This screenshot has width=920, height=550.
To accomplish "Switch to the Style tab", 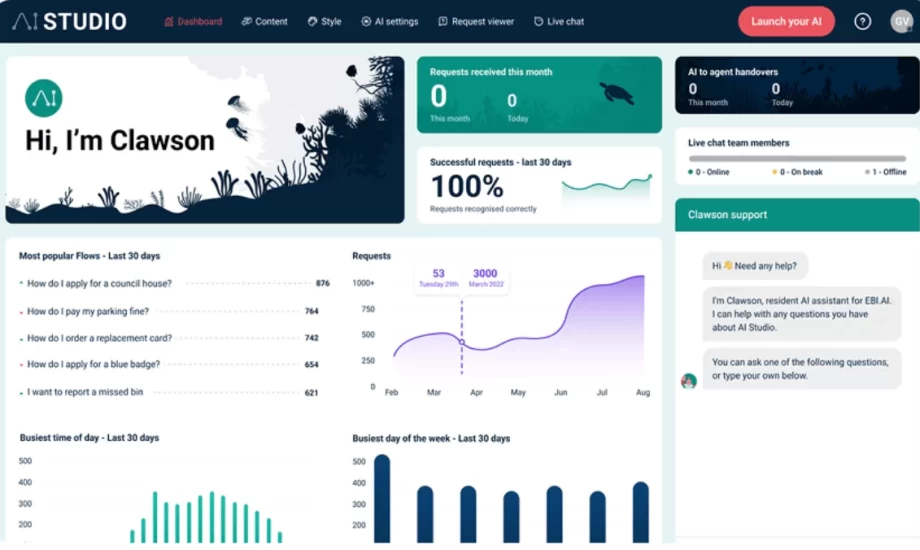I will pyautogui.click(x=324, y=22).
